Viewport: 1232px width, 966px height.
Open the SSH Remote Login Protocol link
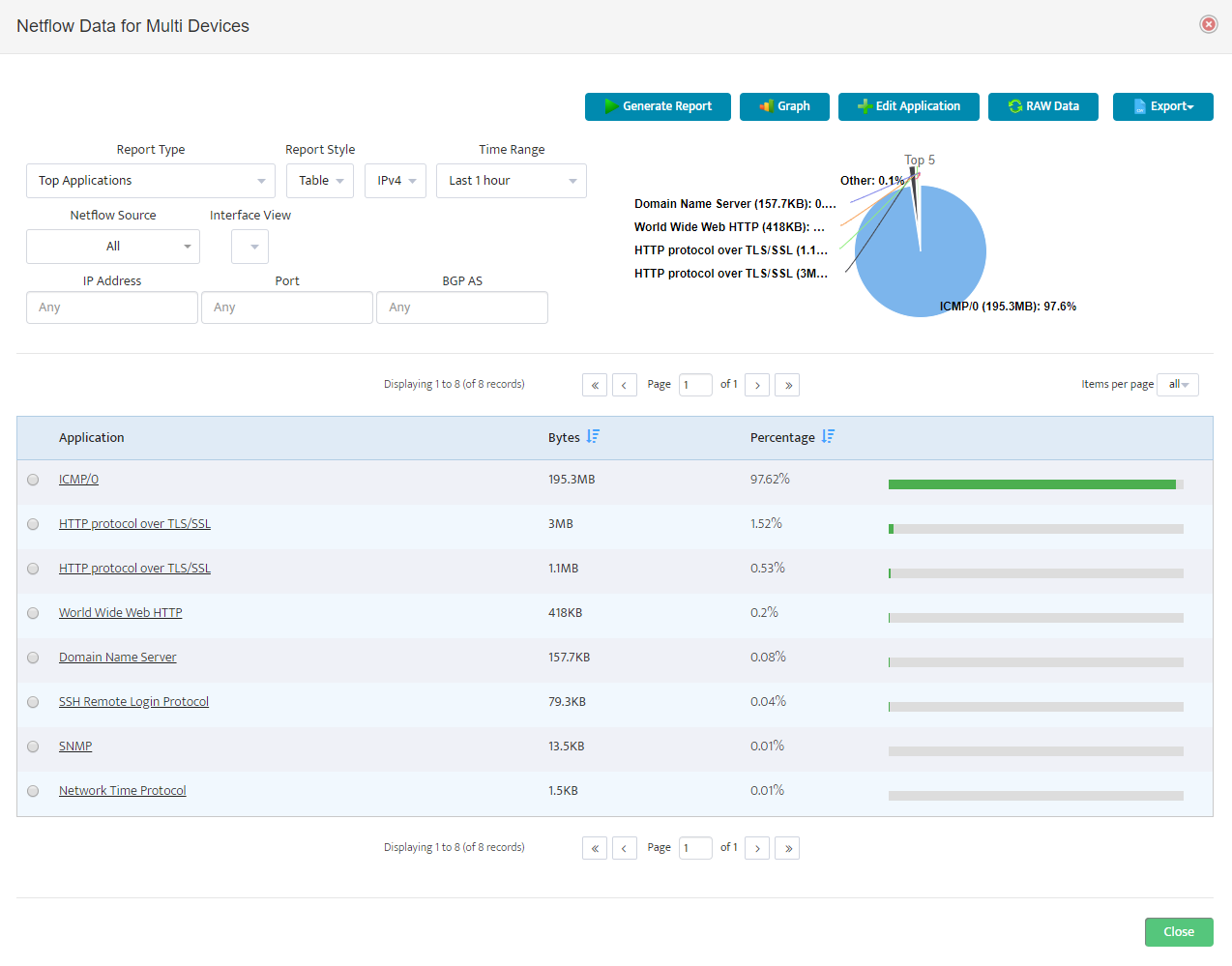click(133, 702)
